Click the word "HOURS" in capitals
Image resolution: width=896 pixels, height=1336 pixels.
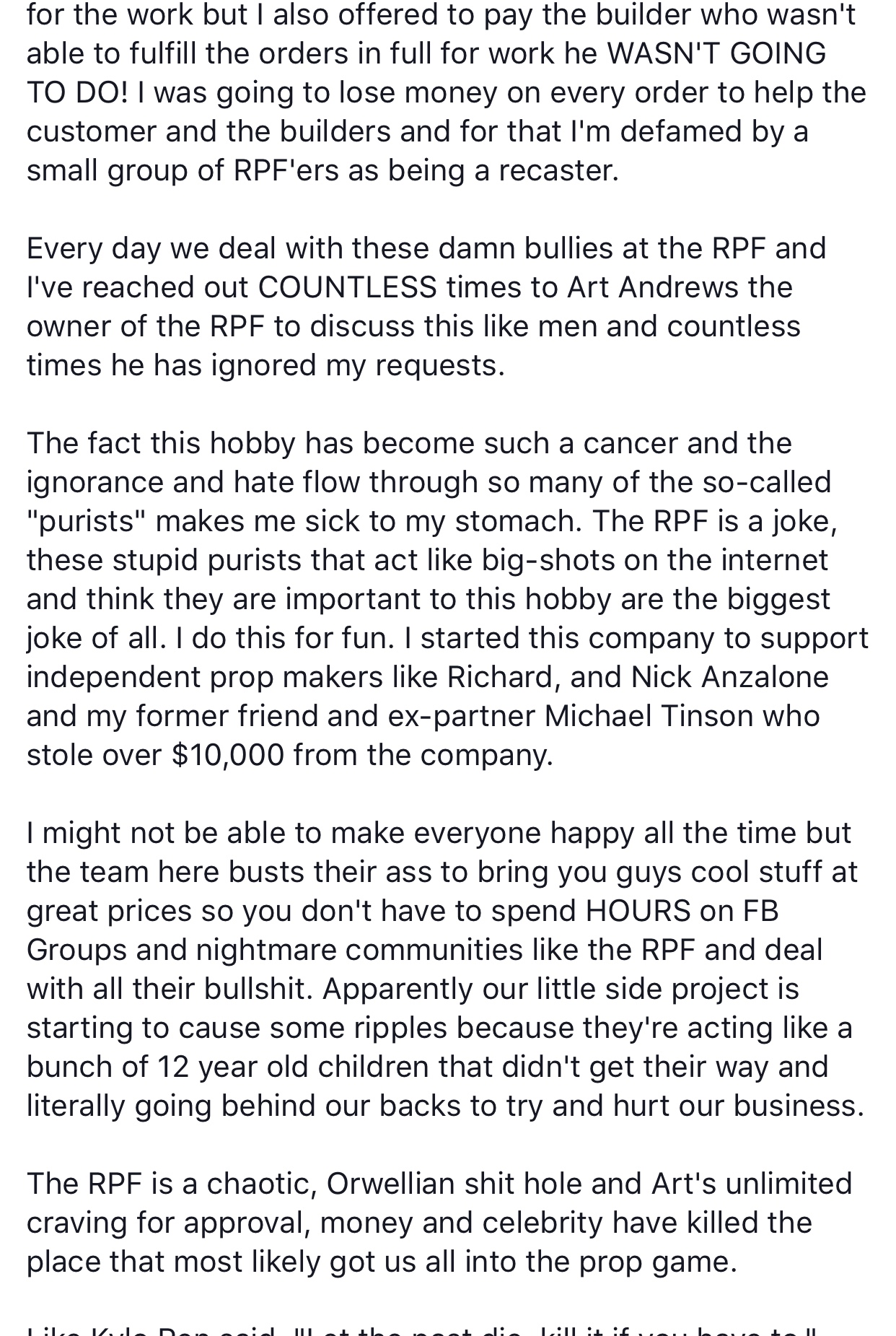click(638, 911)
